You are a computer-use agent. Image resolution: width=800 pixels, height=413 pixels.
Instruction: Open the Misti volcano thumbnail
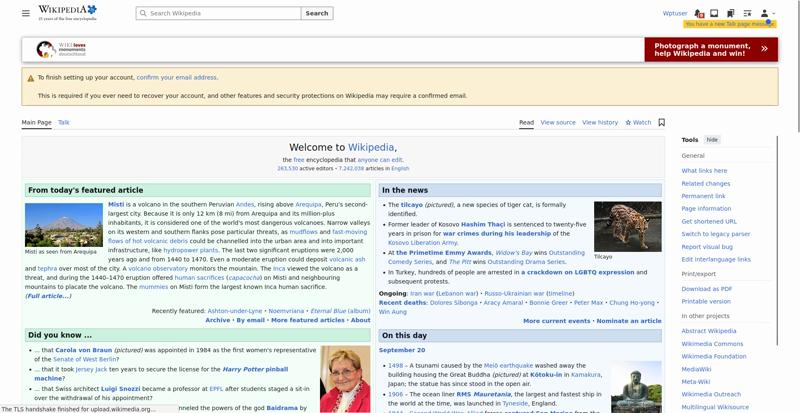64,225
